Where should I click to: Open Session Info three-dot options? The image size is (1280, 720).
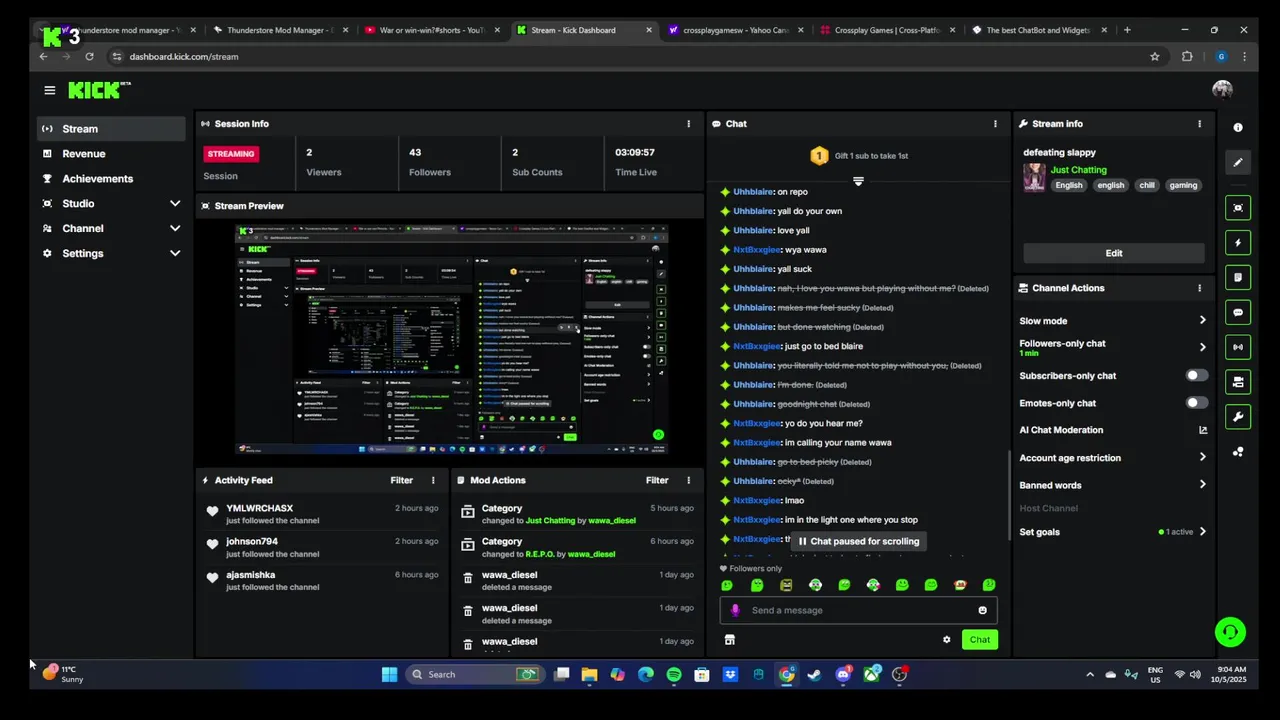[688, 124]
